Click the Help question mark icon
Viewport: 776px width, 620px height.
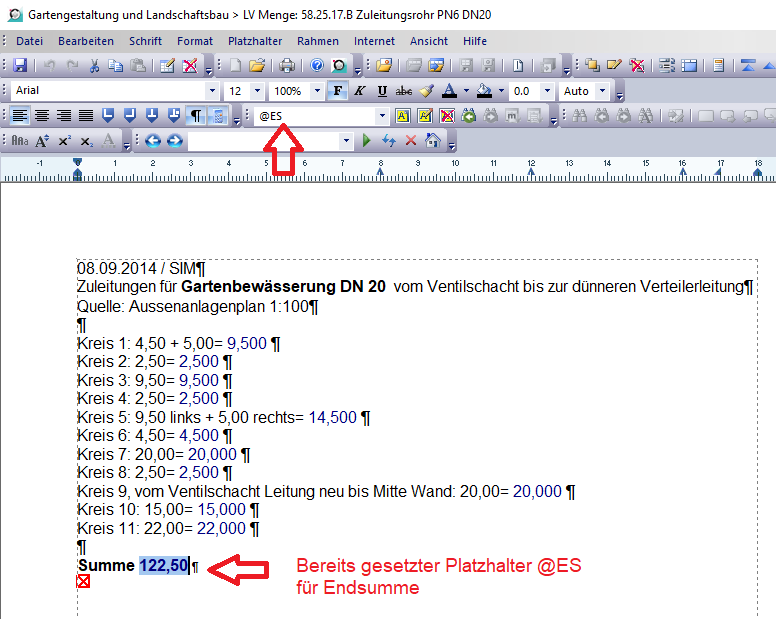coord(316,66)
